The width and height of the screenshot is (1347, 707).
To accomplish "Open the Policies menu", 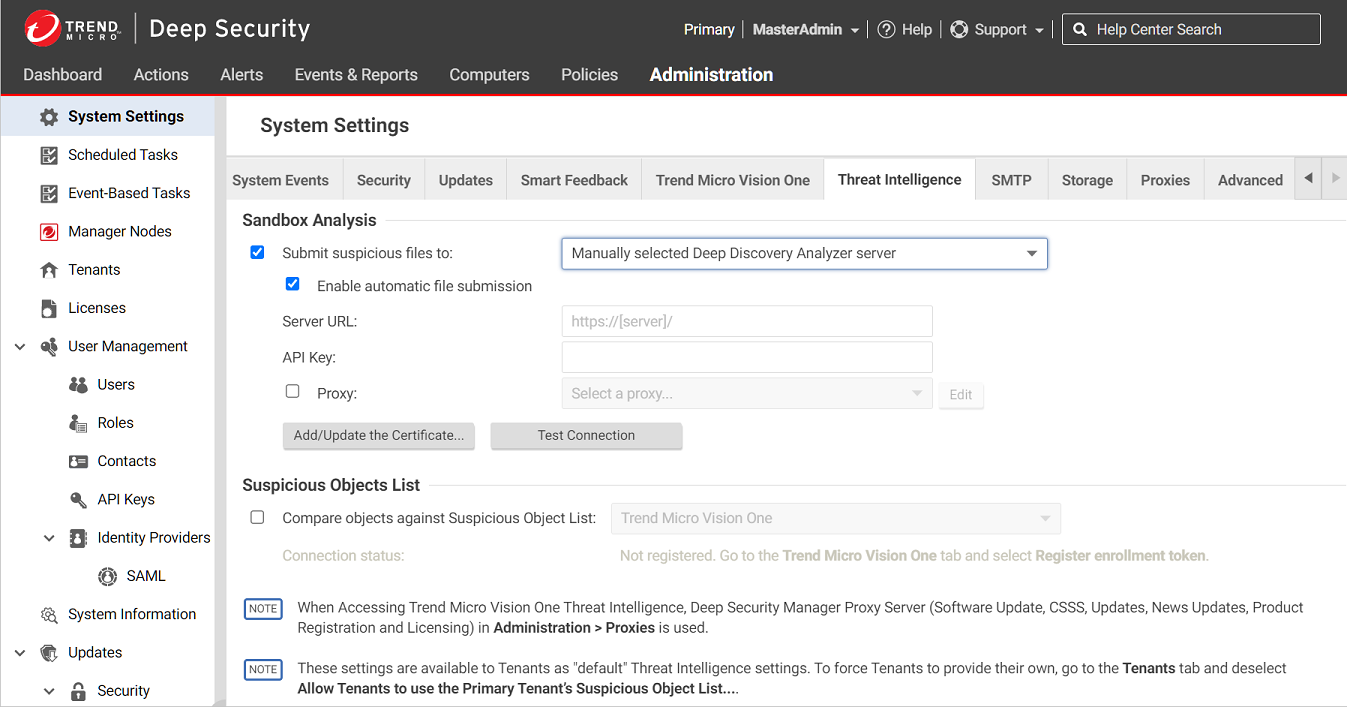I will pyautogui.click(x=589, y=75).
